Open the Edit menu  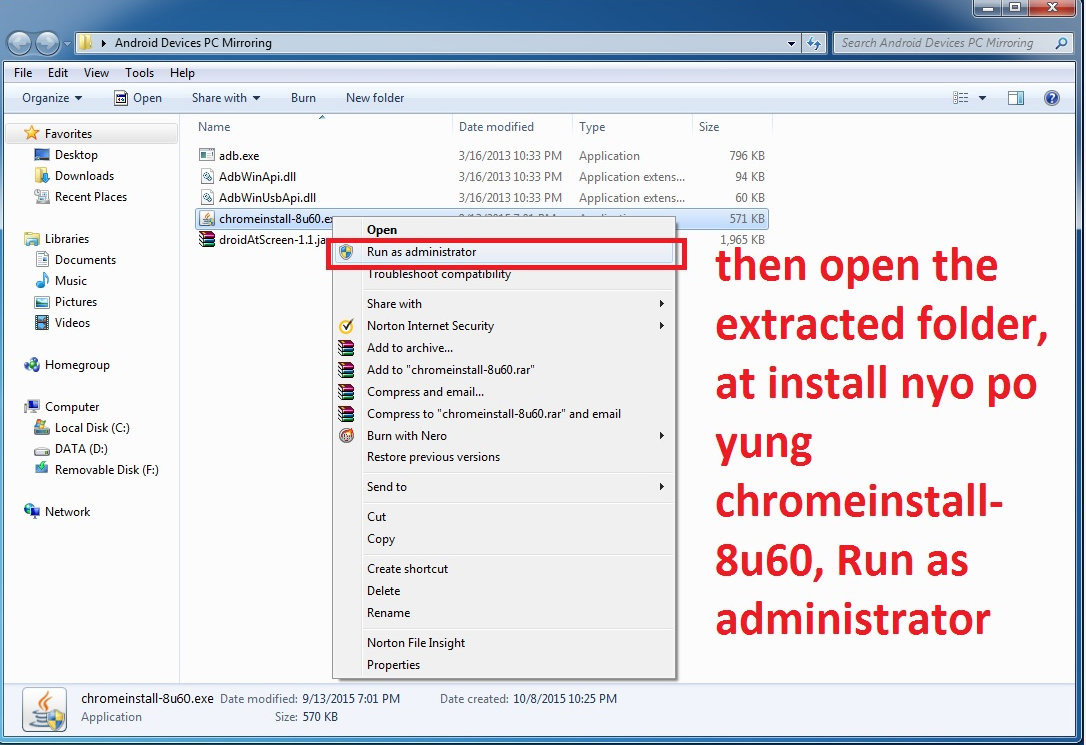57,73
